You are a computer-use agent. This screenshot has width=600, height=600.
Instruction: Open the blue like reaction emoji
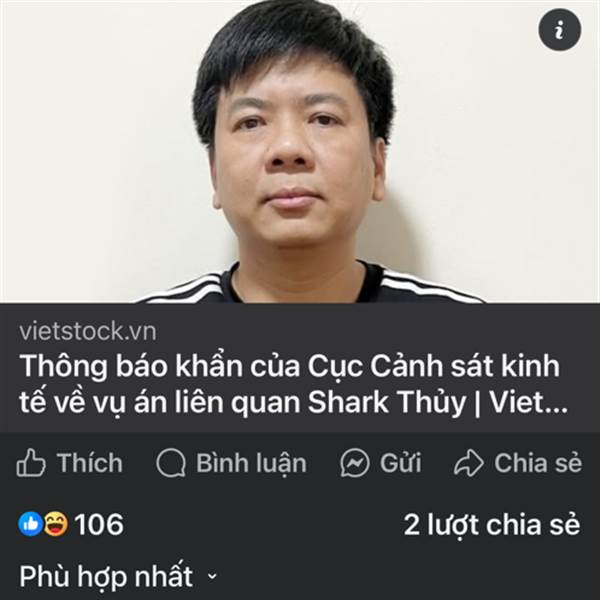point(31,524)
